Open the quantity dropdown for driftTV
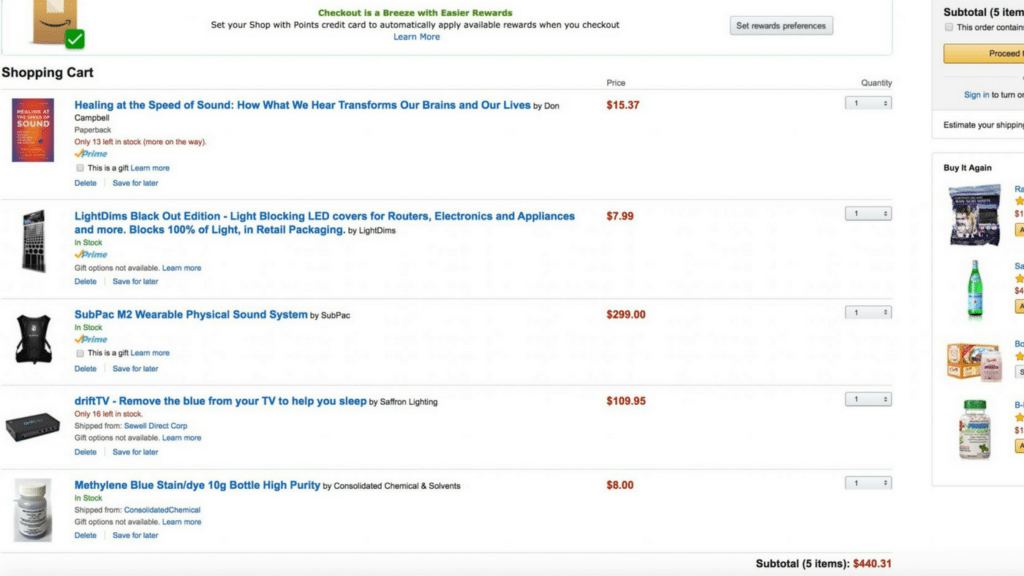 tap(866, 397)
